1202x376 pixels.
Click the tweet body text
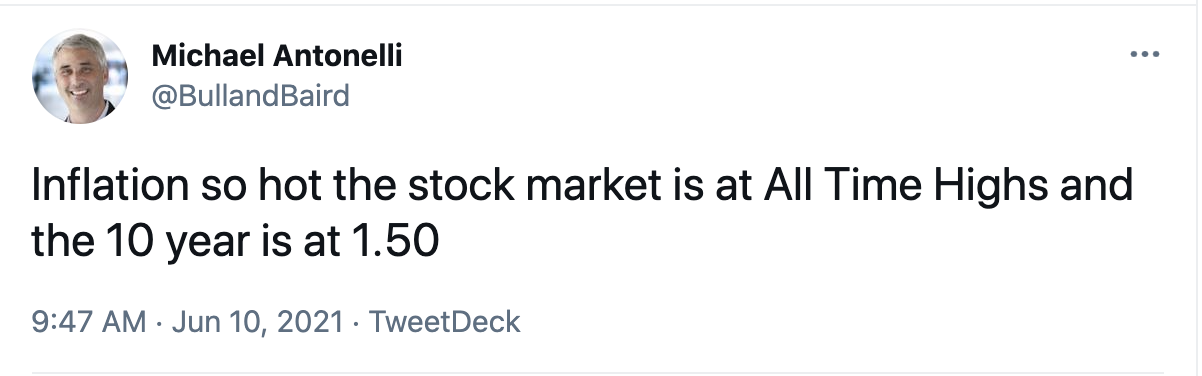(582, 214)
